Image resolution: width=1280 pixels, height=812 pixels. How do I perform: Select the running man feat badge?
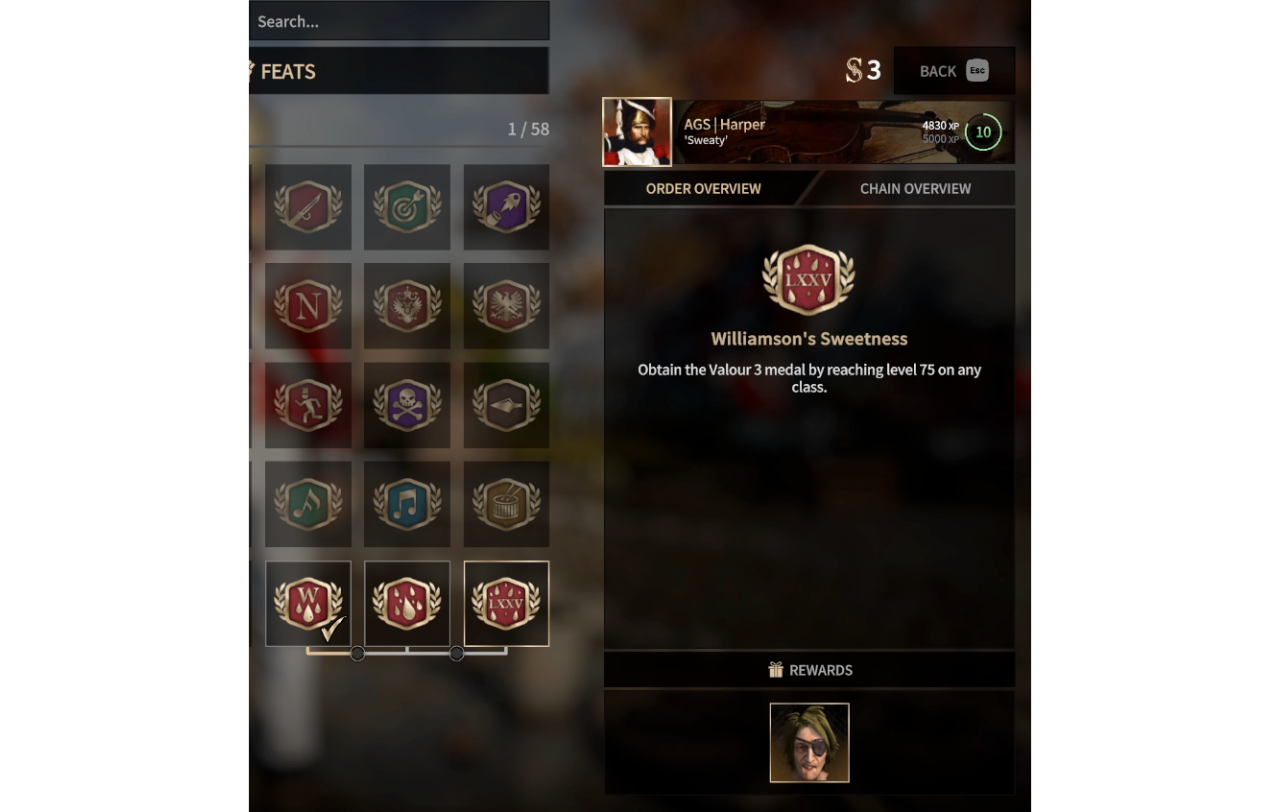pos(308,405)
